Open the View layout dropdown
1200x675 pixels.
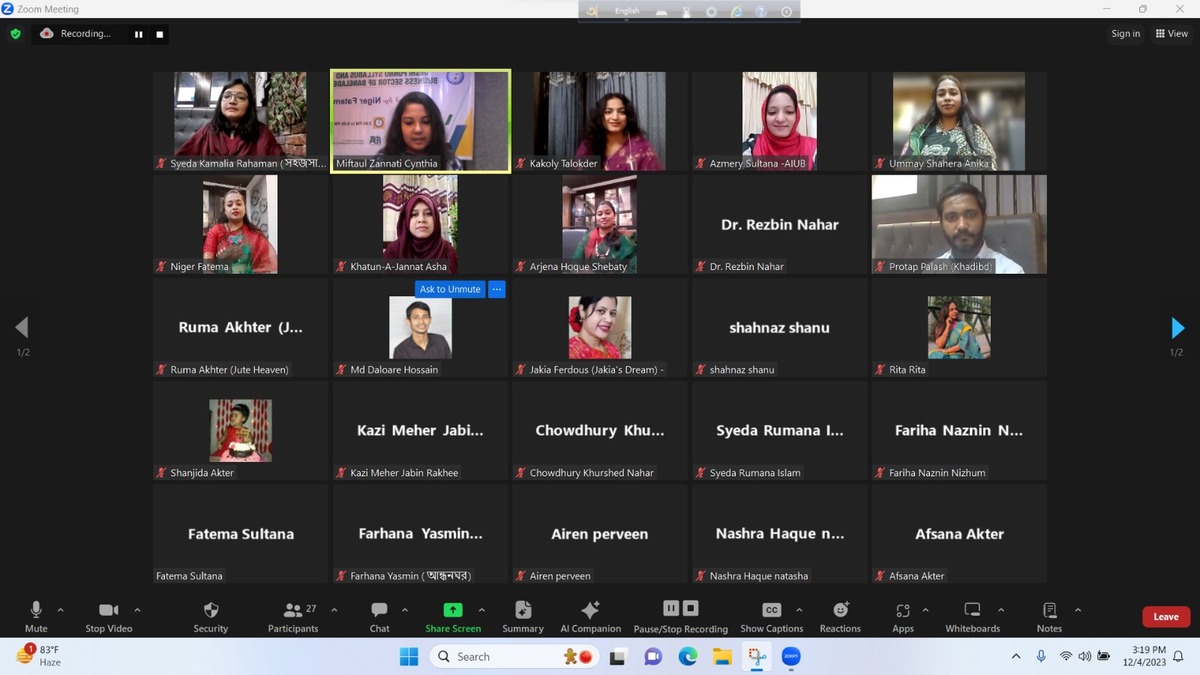1172,34
